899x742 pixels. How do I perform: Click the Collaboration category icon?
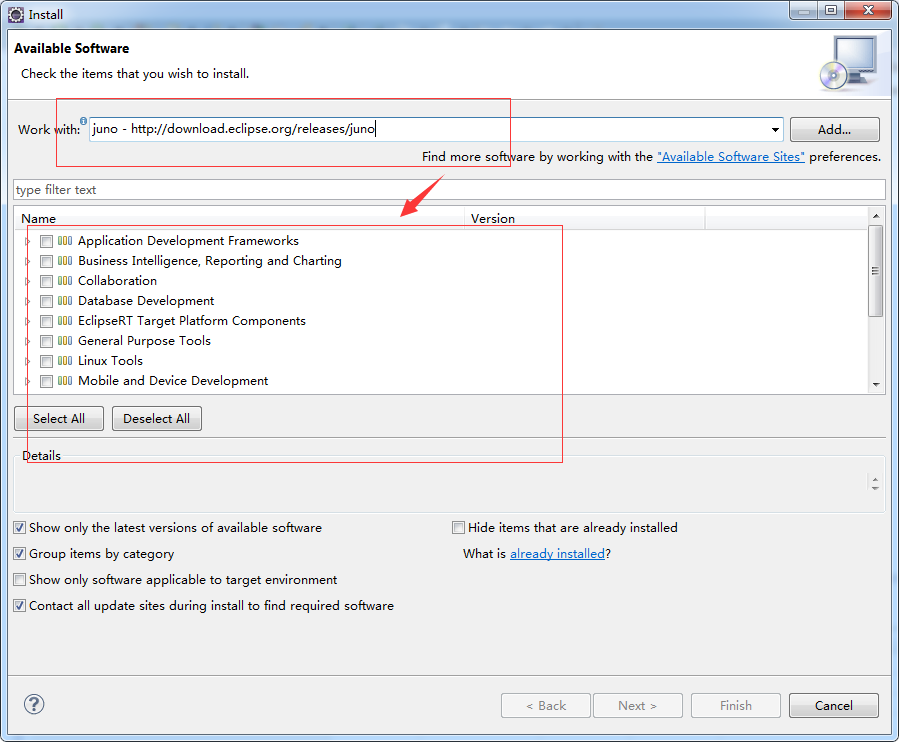click(65, 281)
